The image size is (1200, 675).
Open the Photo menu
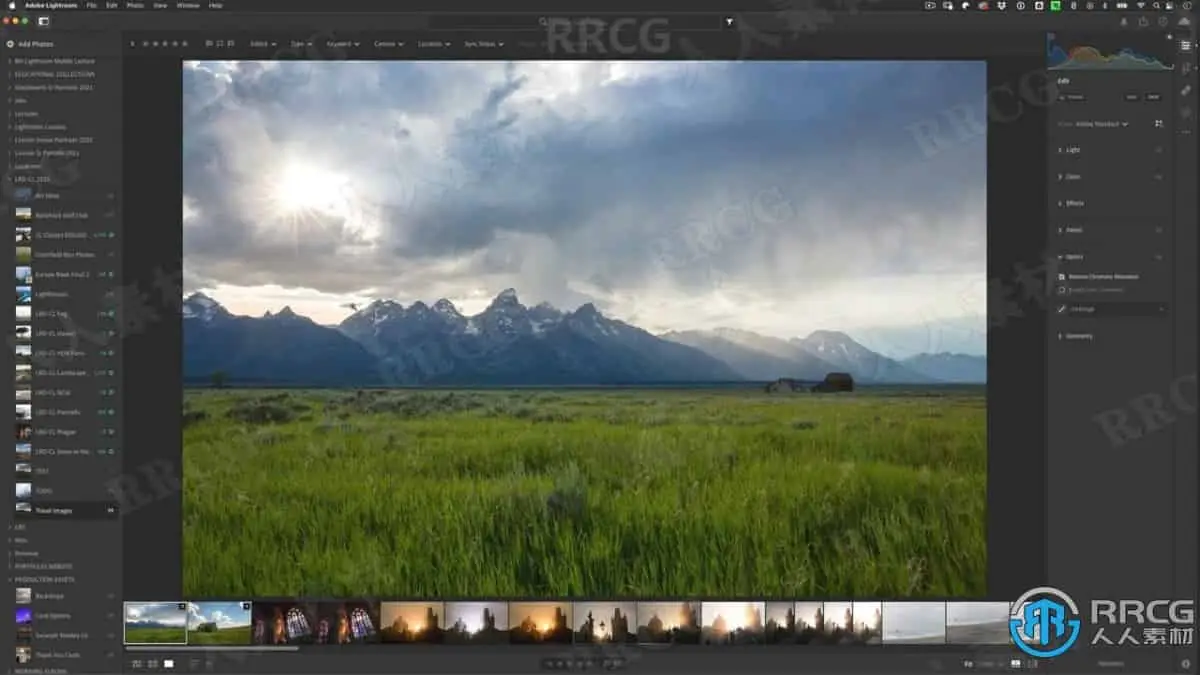coord(135,5)
